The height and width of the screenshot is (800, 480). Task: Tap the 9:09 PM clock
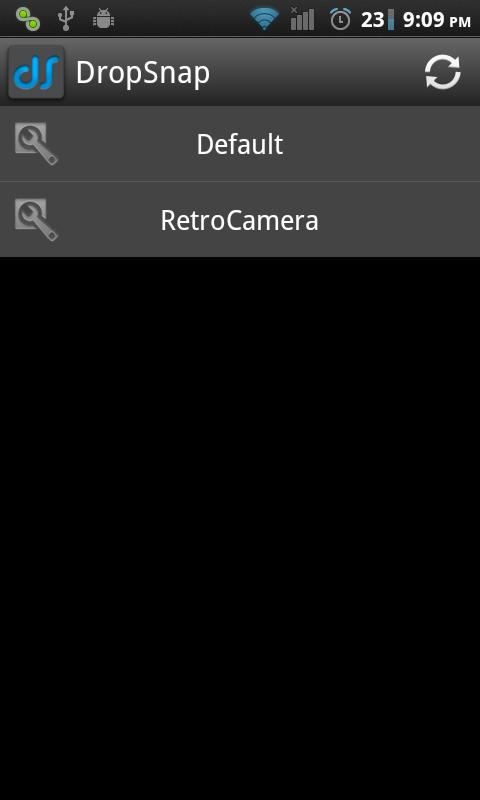(x=437, y=20)
